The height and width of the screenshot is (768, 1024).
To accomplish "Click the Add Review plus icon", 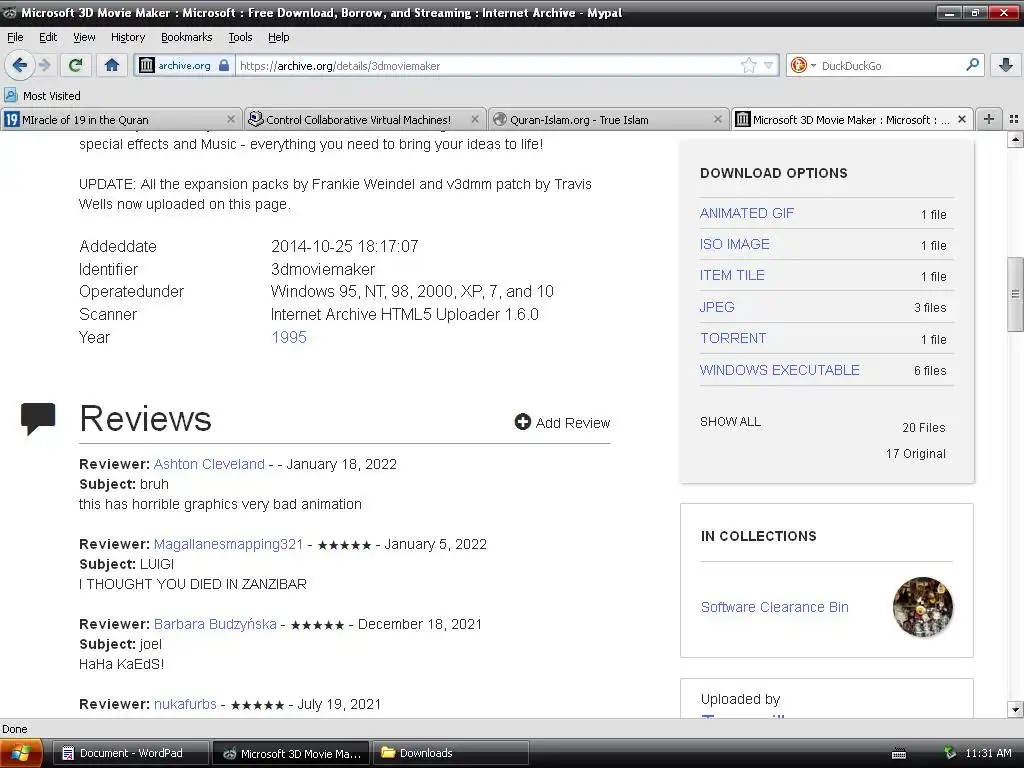I will click(522, 422).
